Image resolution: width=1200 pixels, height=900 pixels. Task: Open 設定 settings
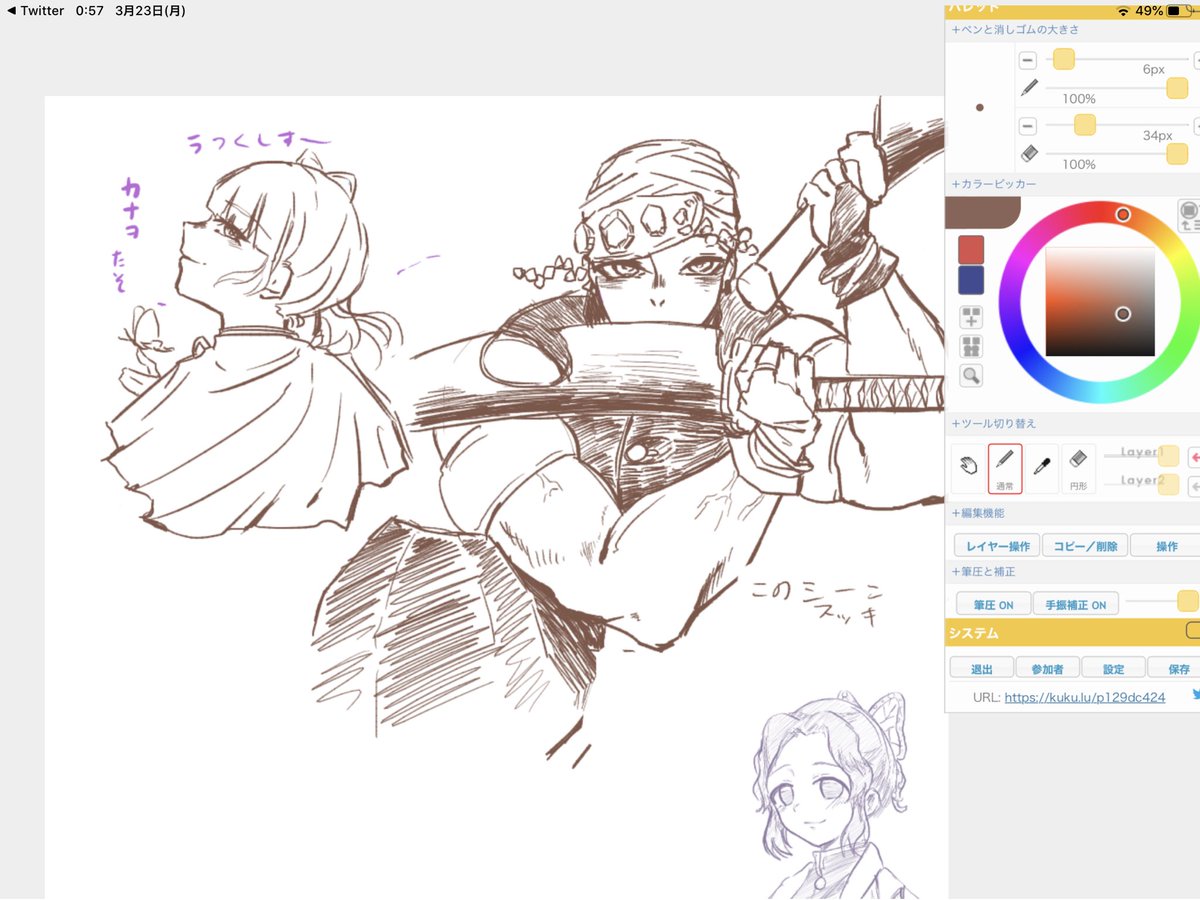pos(1113,668)
